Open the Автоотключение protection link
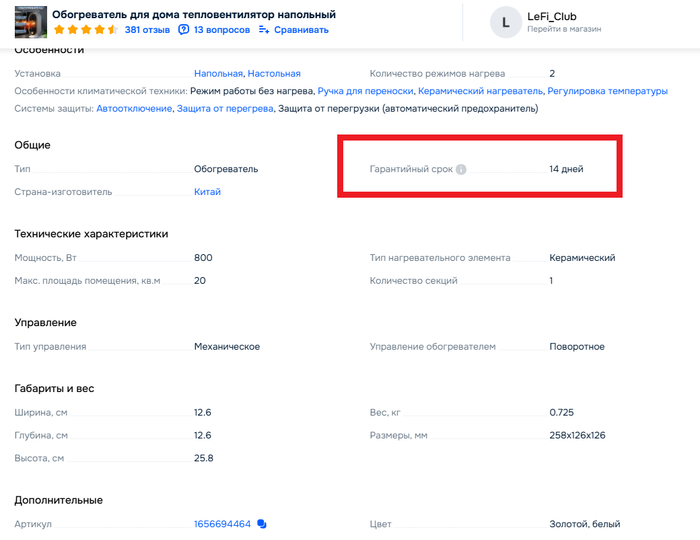700x540 pixels. point(134,109)
